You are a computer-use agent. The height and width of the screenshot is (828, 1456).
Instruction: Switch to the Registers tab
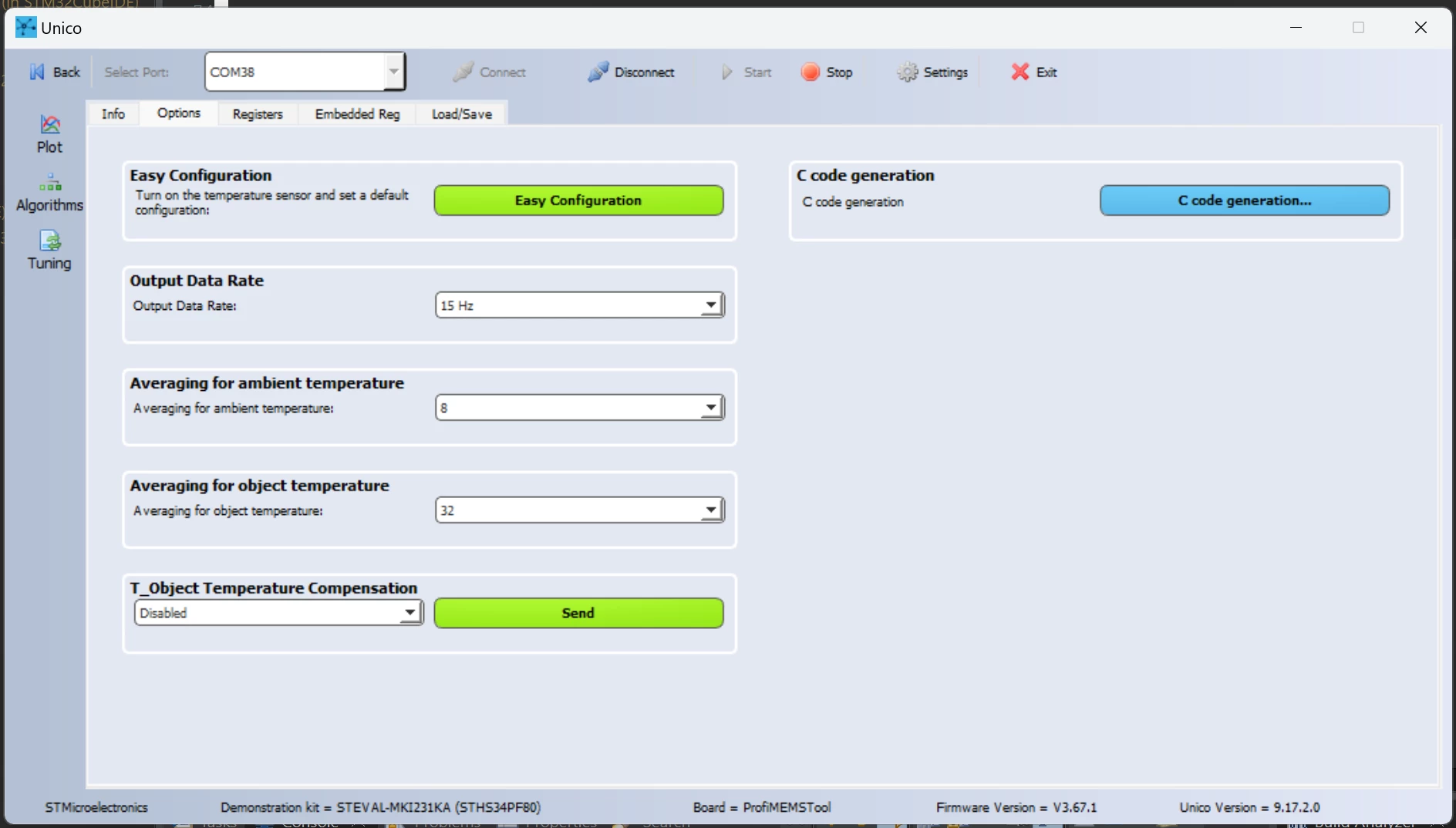[x=258, y=113]
